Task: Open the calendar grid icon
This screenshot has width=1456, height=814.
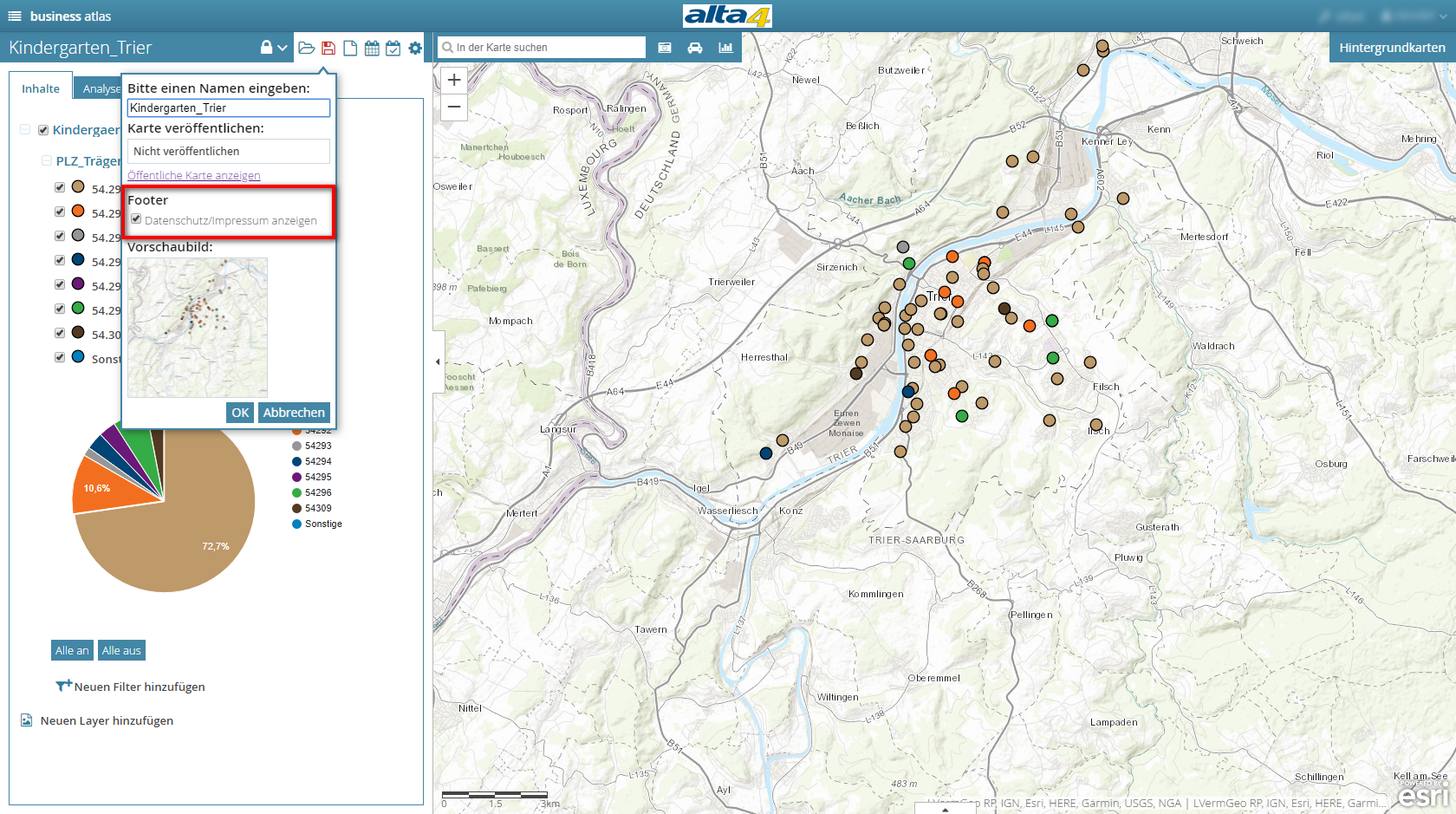Action: click(372, 48)
